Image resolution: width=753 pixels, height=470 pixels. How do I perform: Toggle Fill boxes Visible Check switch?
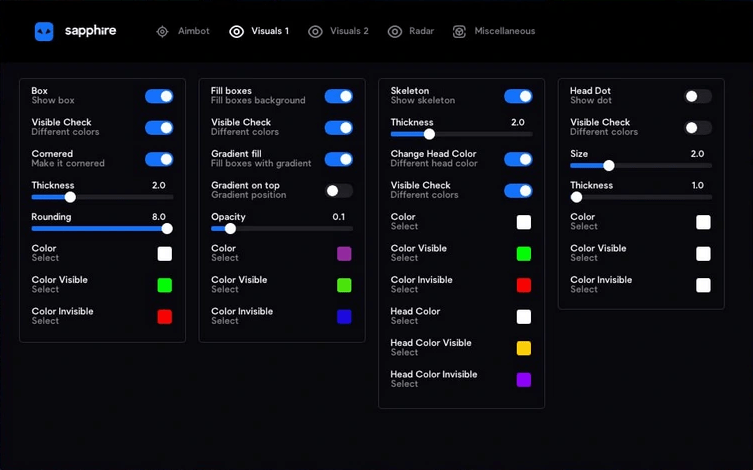[x=339, y=128]
